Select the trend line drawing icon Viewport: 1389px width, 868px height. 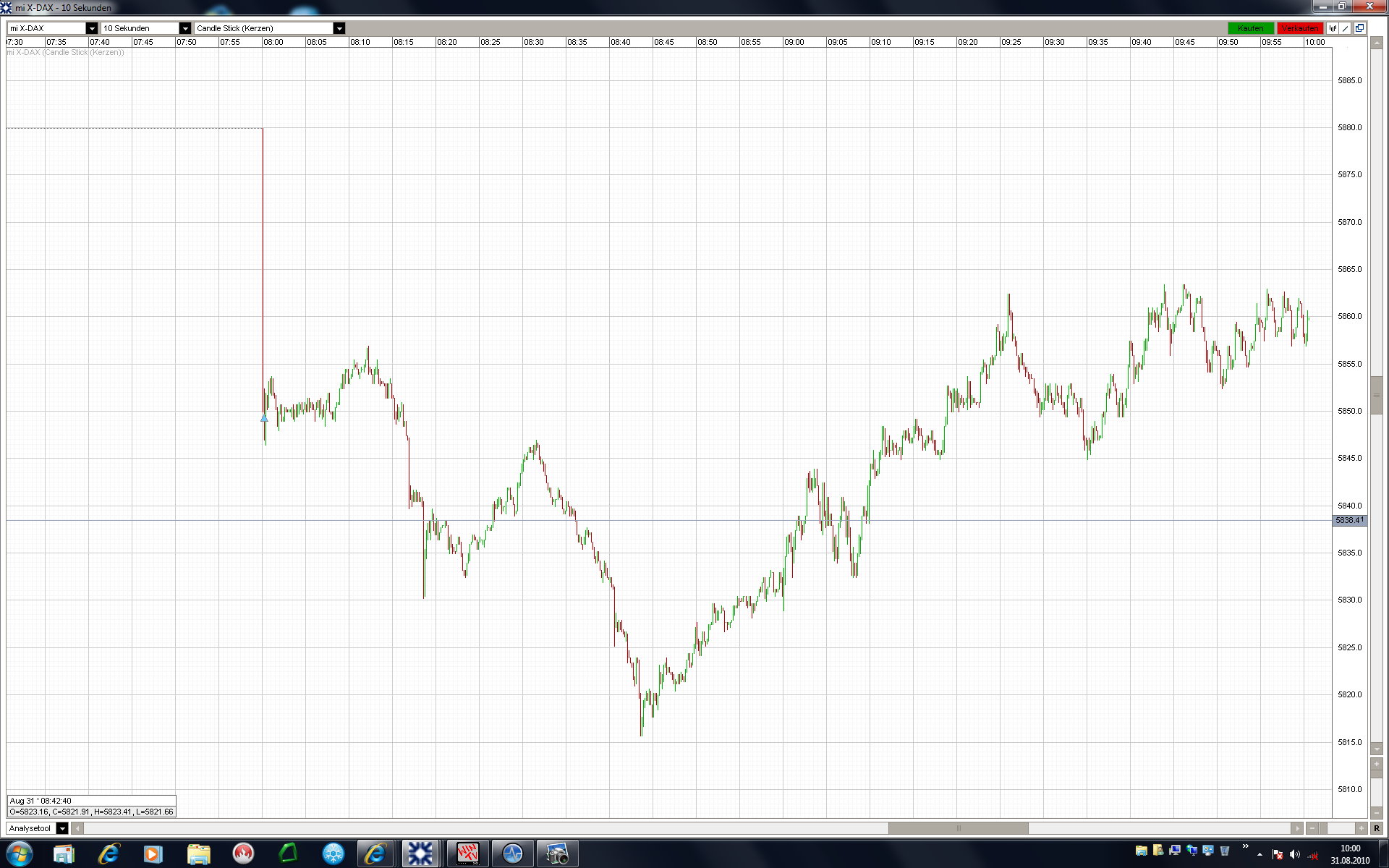[1346, 28]
